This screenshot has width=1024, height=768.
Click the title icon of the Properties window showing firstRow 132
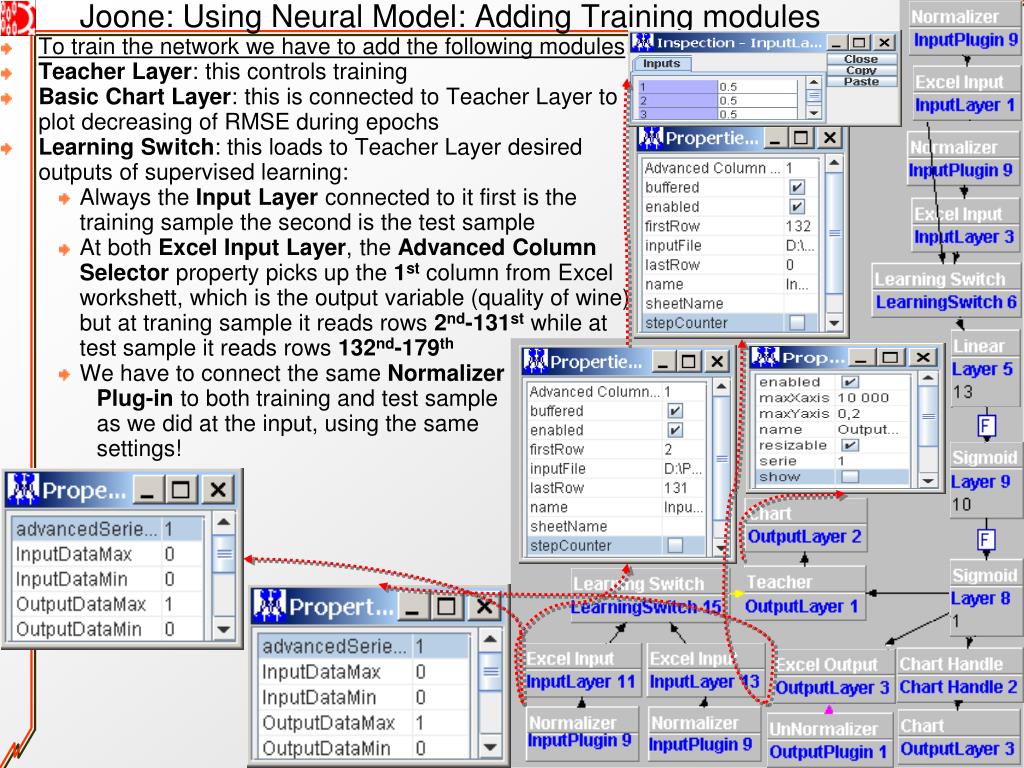651,138
